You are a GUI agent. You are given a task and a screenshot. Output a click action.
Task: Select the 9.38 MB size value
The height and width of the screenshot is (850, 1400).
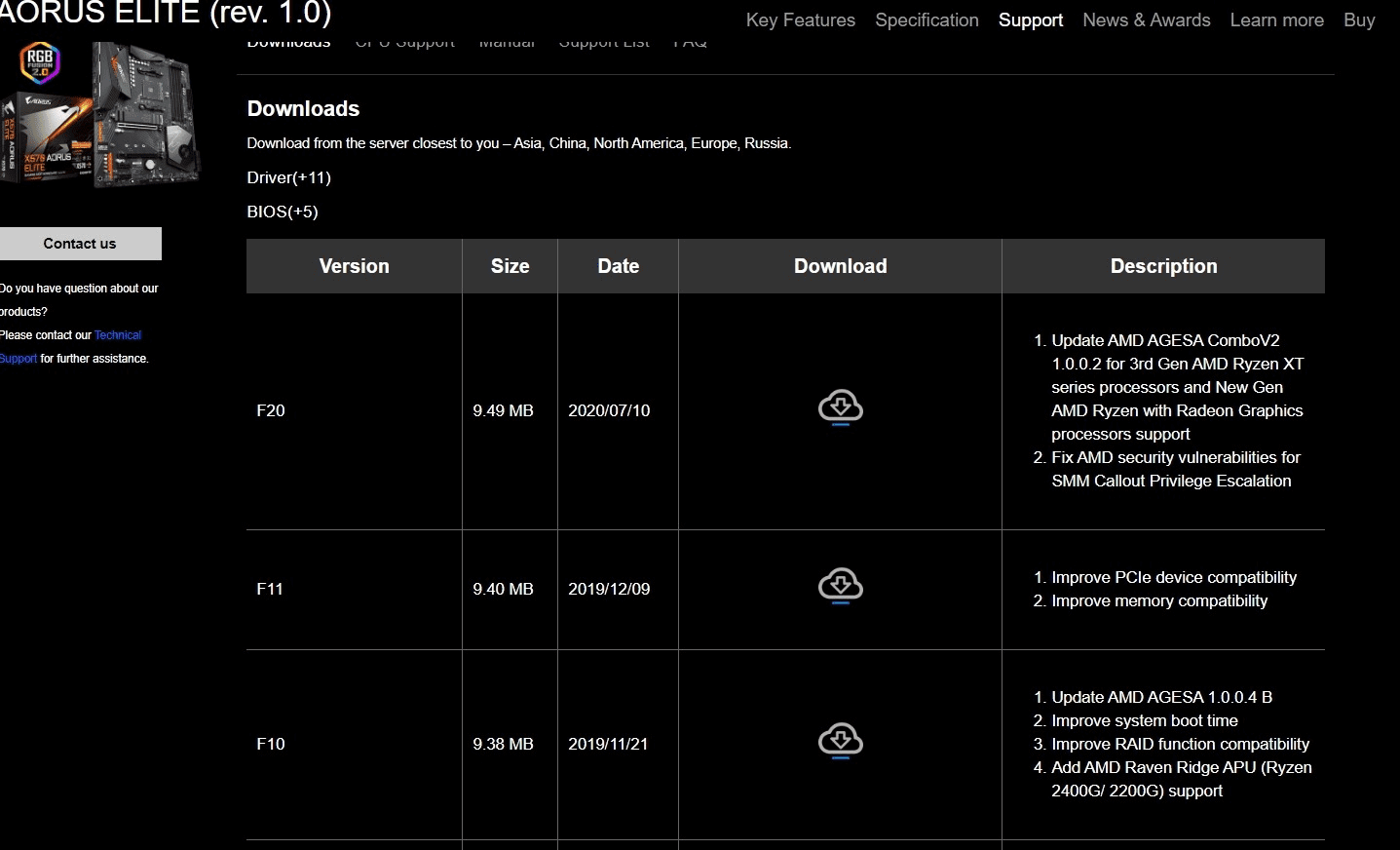click(503, 744)
